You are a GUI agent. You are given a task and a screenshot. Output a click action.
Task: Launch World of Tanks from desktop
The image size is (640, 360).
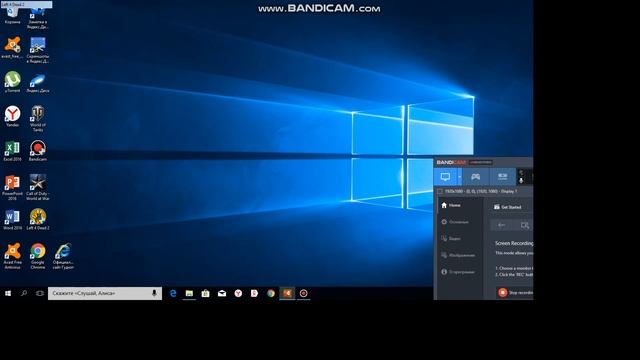38,119
